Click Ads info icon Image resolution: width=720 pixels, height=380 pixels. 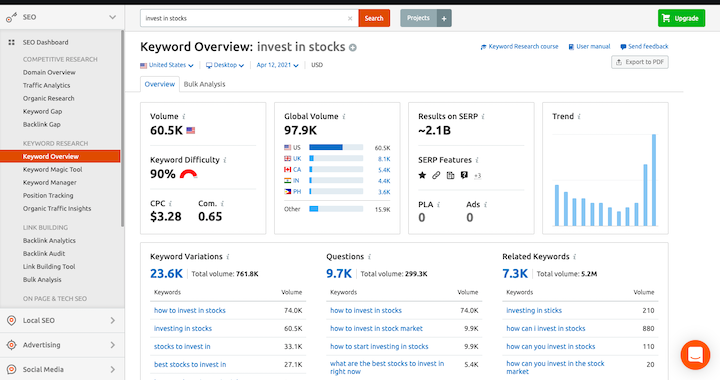(x=485, y=205)
